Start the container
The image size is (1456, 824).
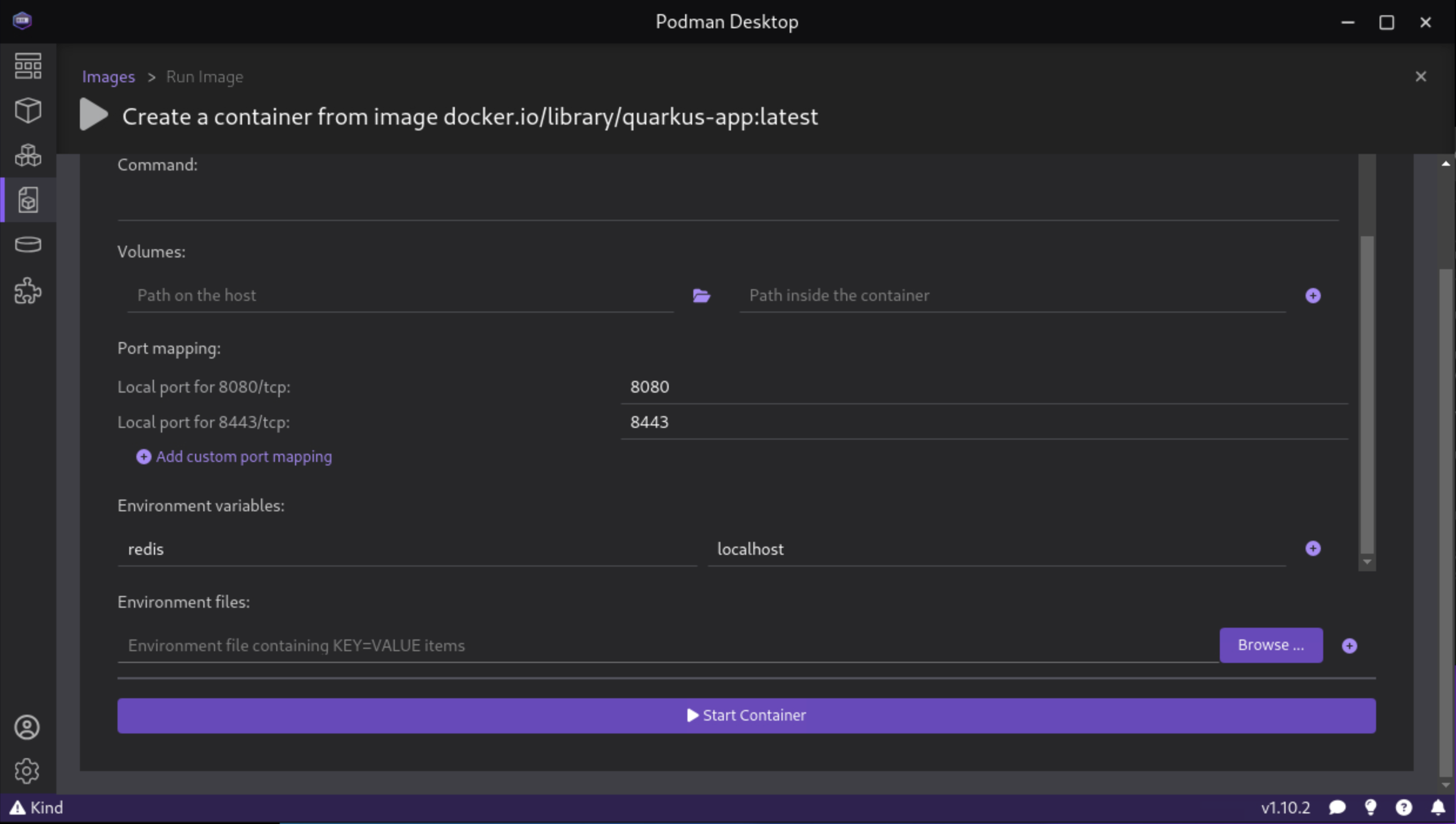pyautogui.click(x=746, y=715)
